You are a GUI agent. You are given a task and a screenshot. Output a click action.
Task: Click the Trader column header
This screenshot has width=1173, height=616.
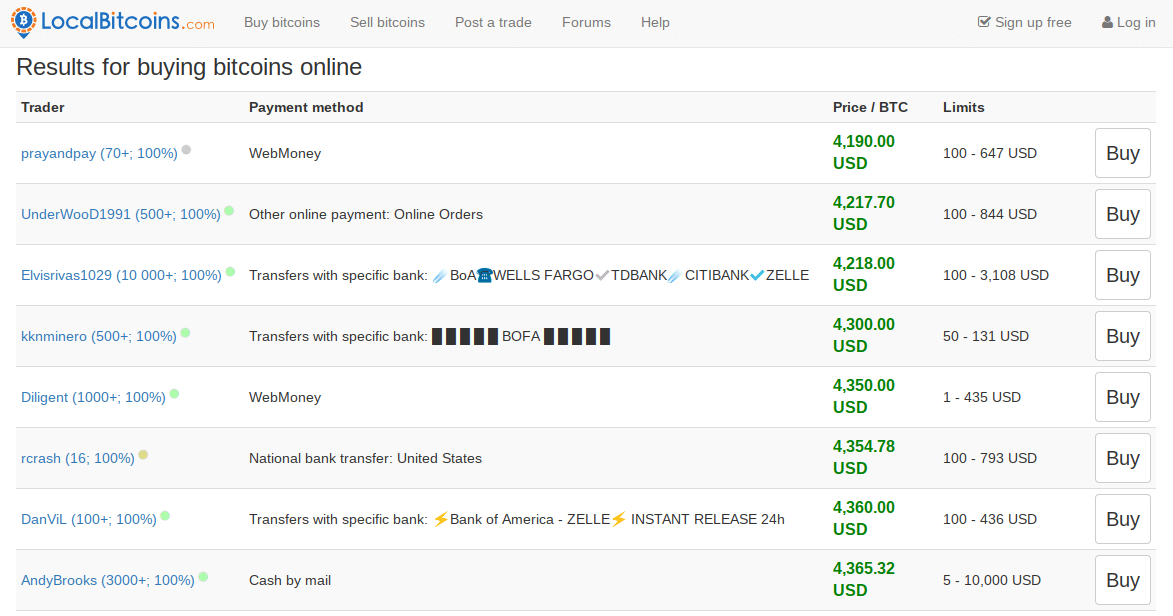[43, 107]
